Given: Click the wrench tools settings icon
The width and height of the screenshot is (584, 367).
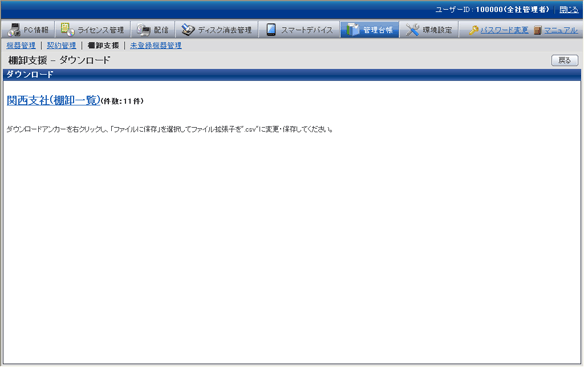Looking at the screenshot, I should [412, 30].
